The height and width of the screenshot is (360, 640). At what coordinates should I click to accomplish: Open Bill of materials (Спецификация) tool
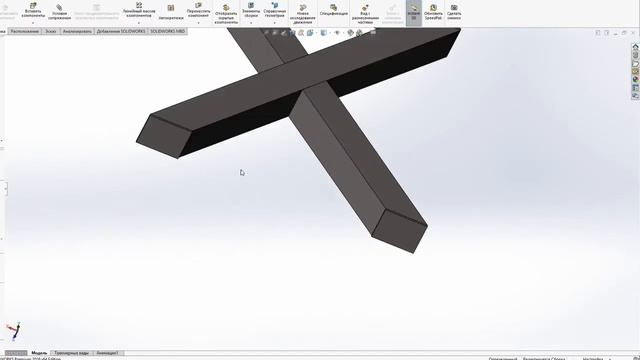(x=333, y=10)
